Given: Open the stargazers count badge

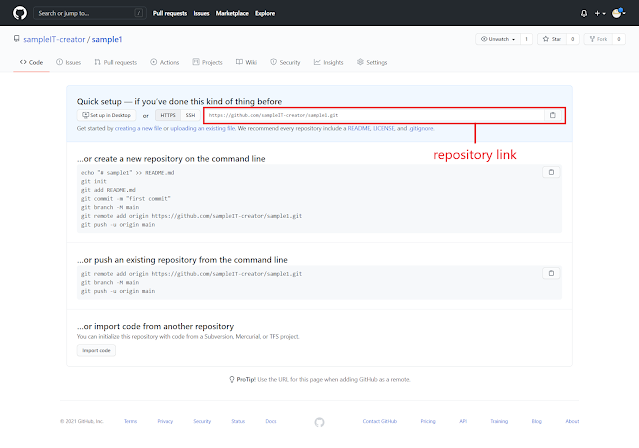Looking at the screenshot, I should coord(573,39).
